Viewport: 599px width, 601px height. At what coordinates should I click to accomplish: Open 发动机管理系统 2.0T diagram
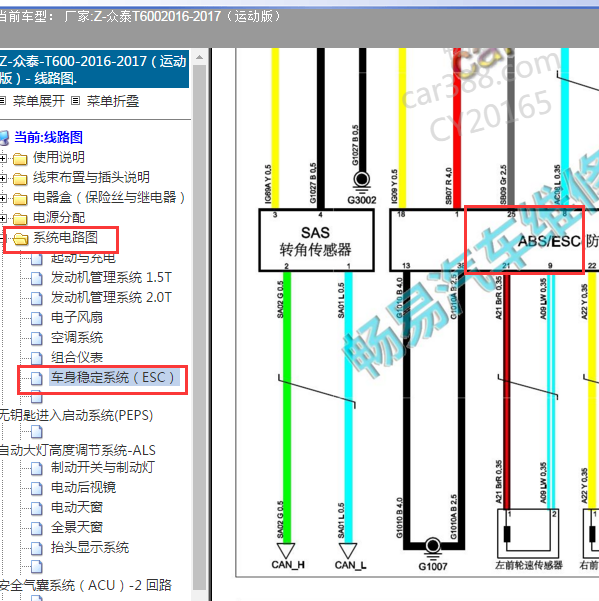(x=112, y=297)
